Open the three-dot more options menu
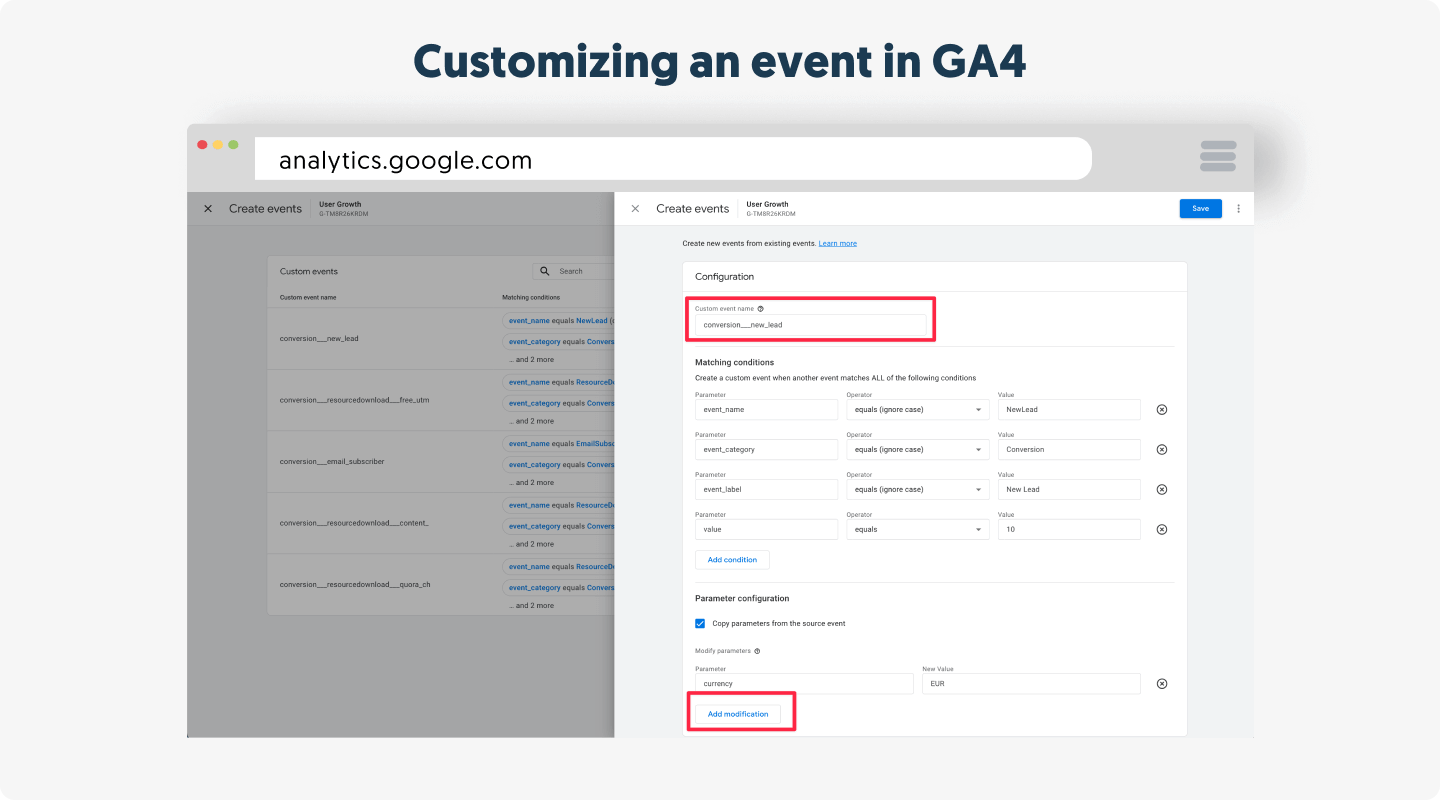Viewport: 1440px width, 800px height. (x=1238, y=209)
